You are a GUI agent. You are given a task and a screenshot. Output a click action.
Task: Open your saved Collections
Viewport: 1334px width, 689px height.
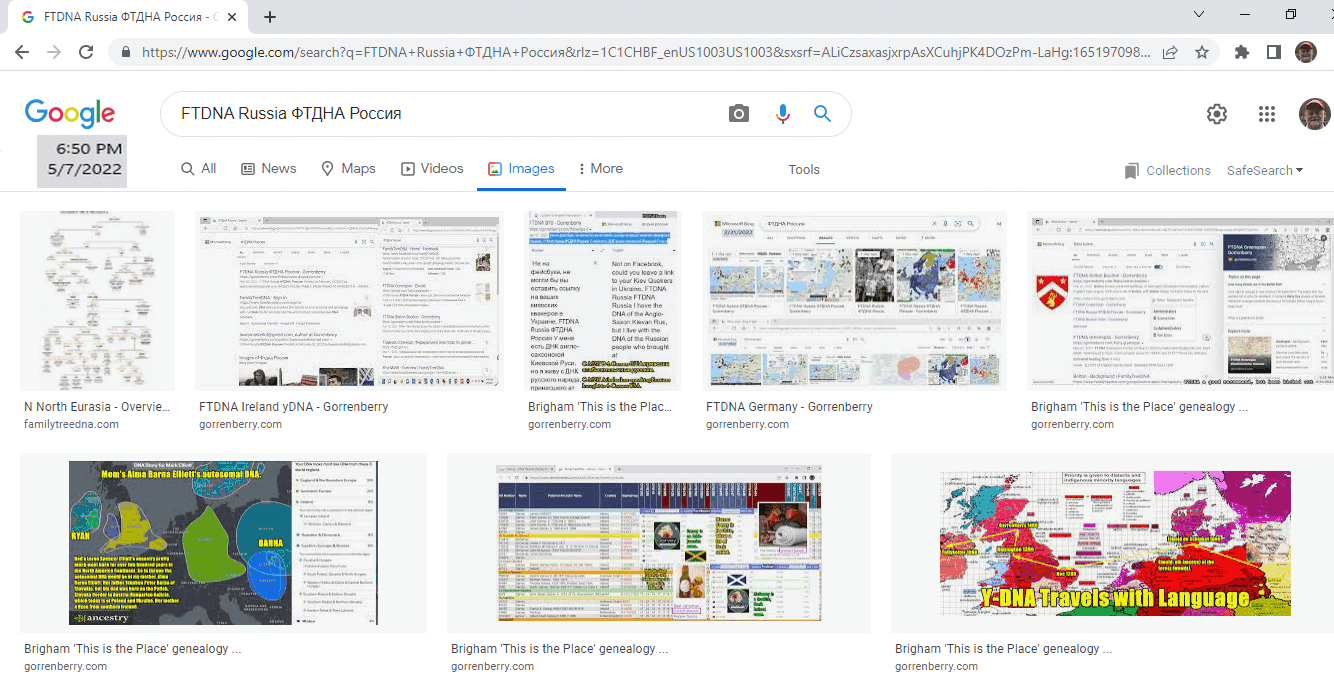(1167, 171)
